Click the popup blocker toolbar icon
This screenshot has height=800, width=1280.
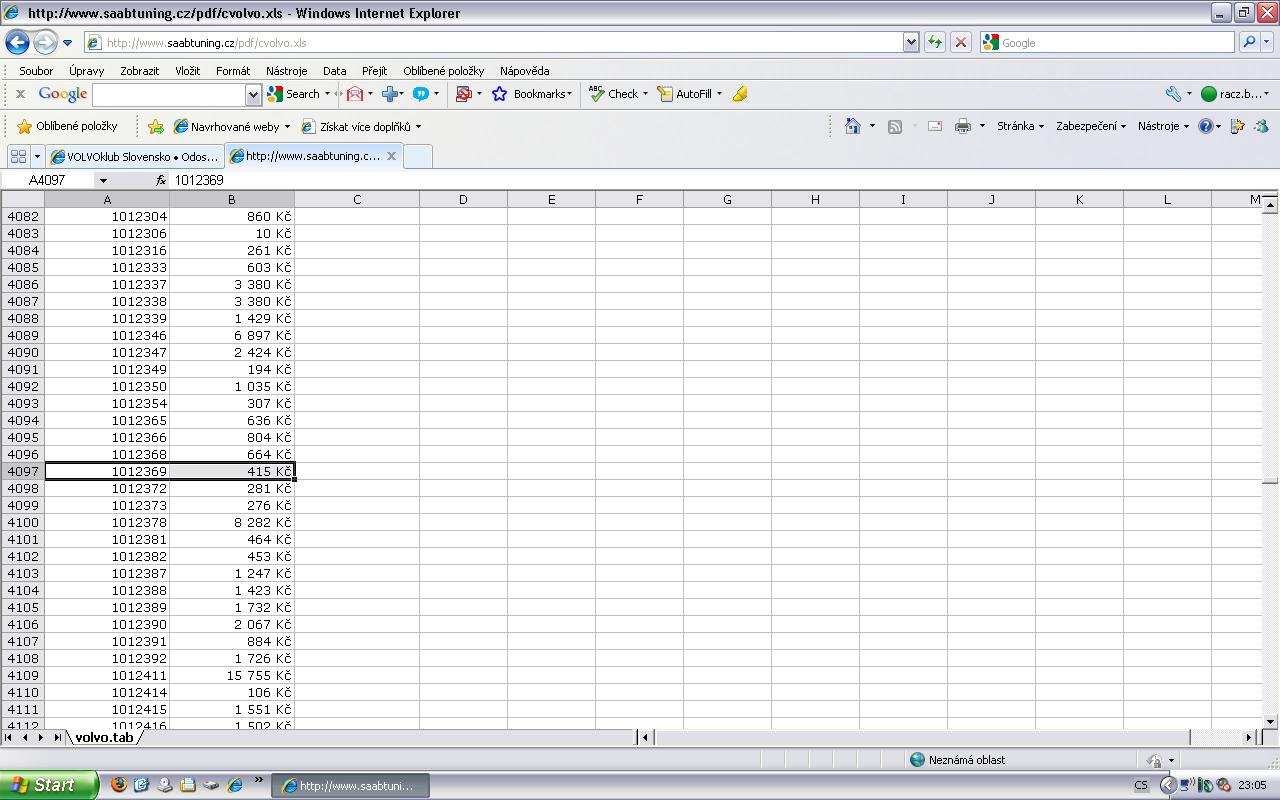pyautogui.click(x=463, y=94)
